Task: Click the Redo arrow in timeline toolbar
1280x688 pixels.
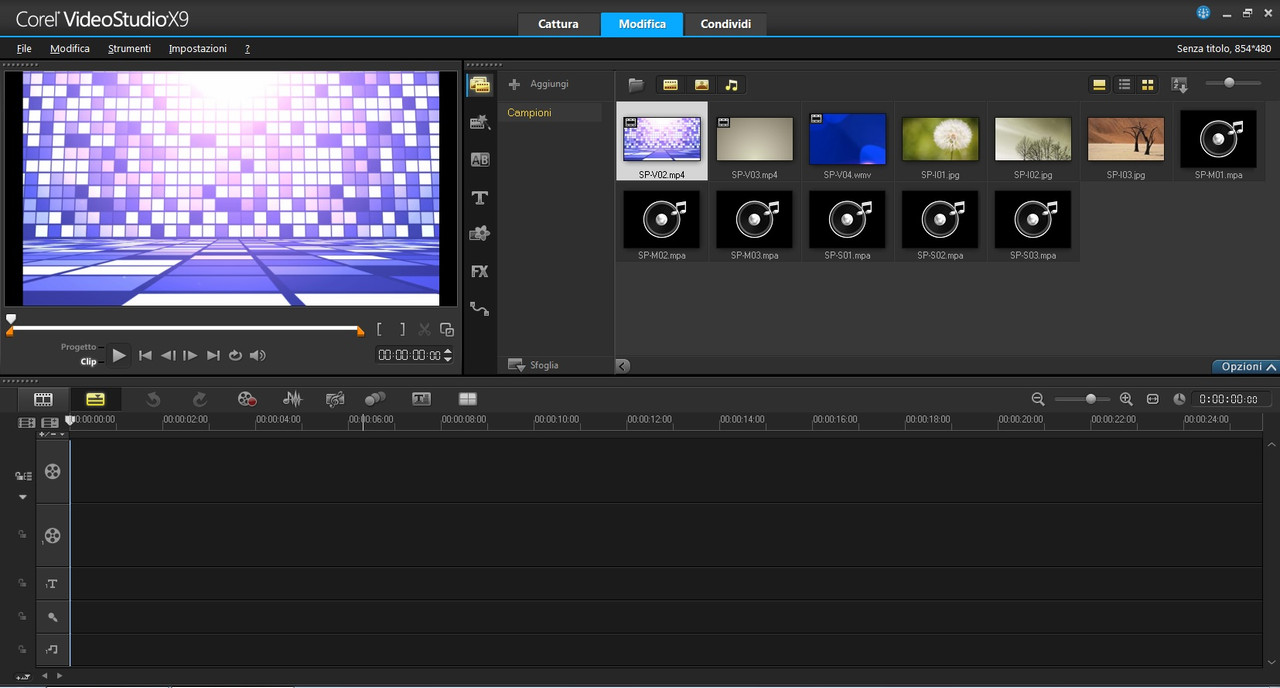Action: pyautogui.click(x=199, y=399)
